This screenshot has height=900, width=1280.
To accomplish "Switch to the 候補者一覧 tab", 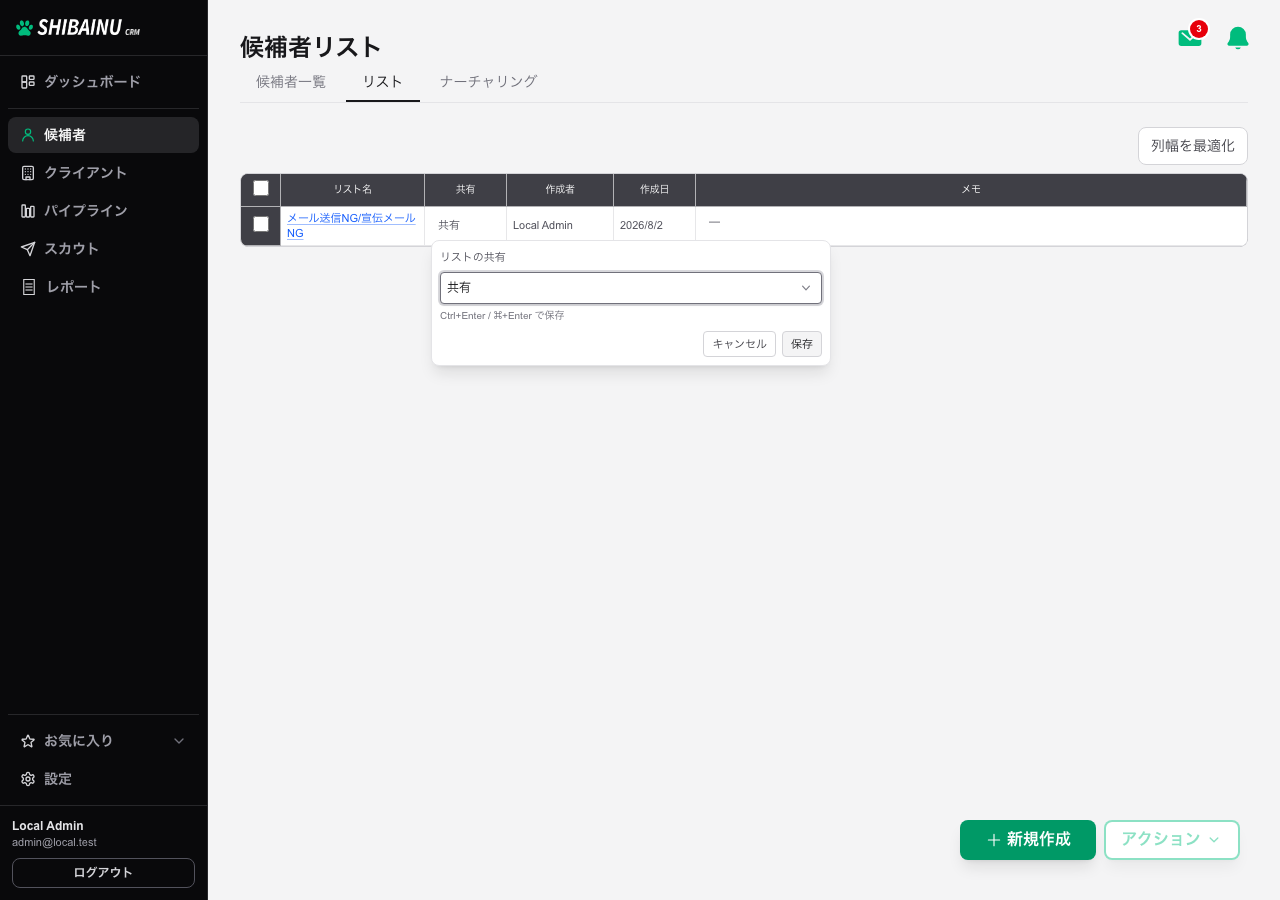I will pos(291,82).
